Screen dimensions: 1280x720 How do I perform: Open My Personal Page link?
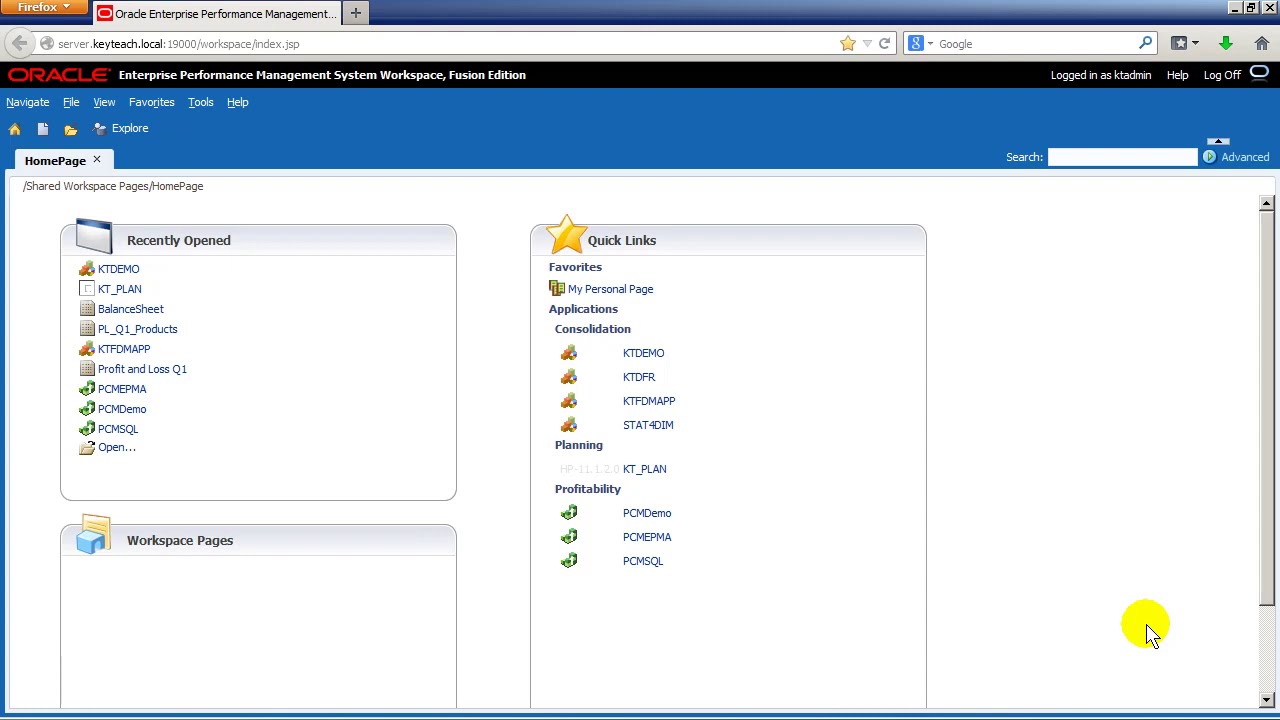click(611, 289)
